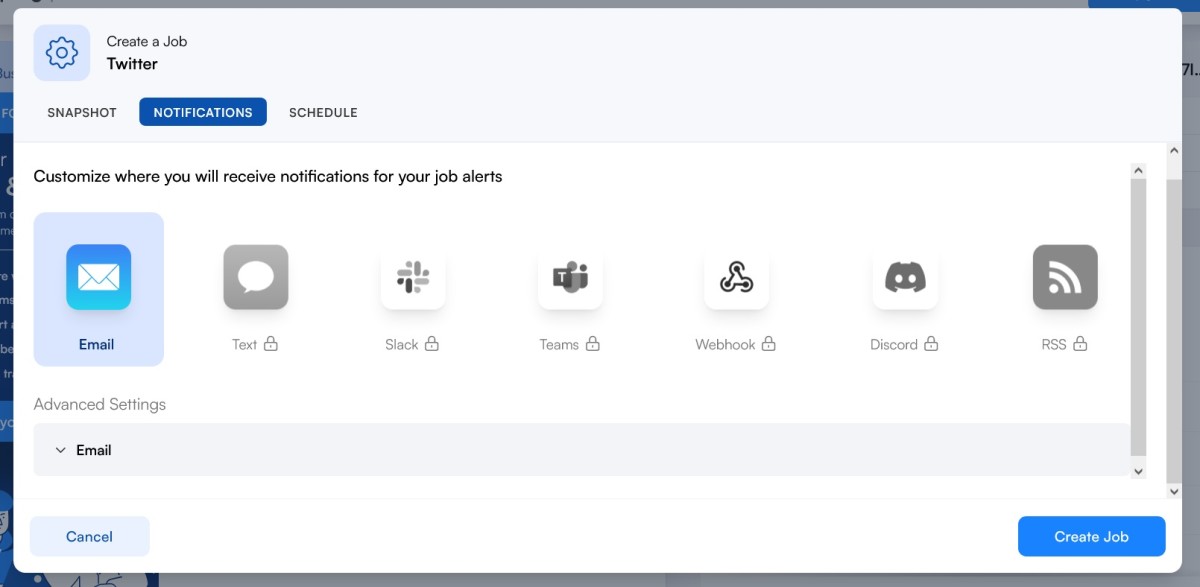The width and height of the screenshot is (1200, 587).
Task: Choose the Discord notification channel
Action: [903, 277]
